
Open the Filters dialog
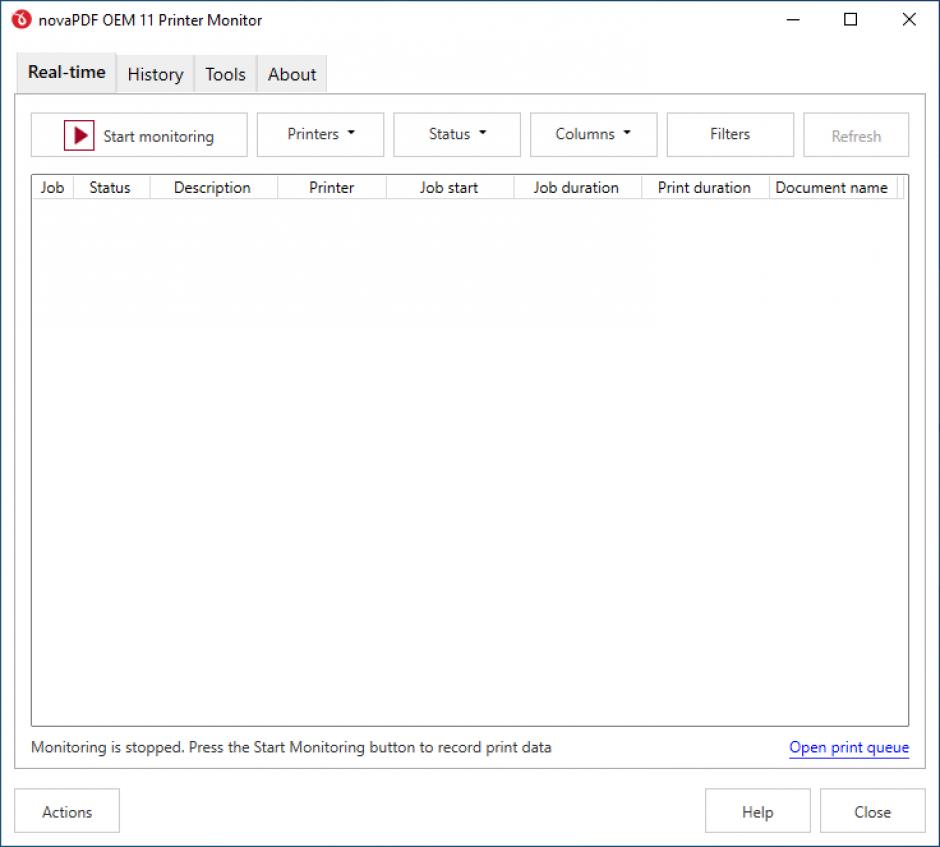click(x=730, y=134)
